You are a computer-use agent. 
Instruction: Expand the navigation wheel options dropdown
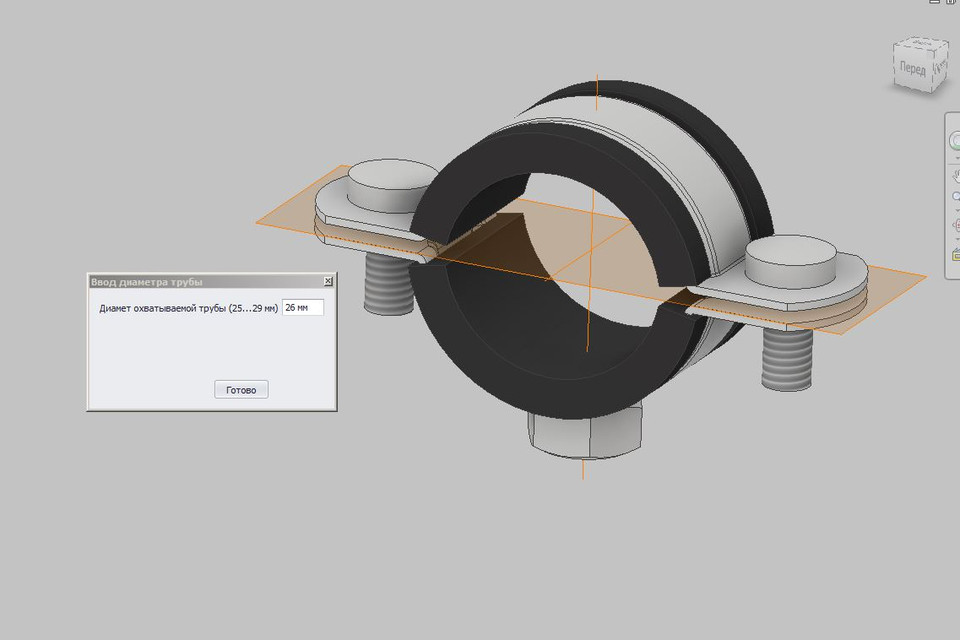(x=955, y=158)
